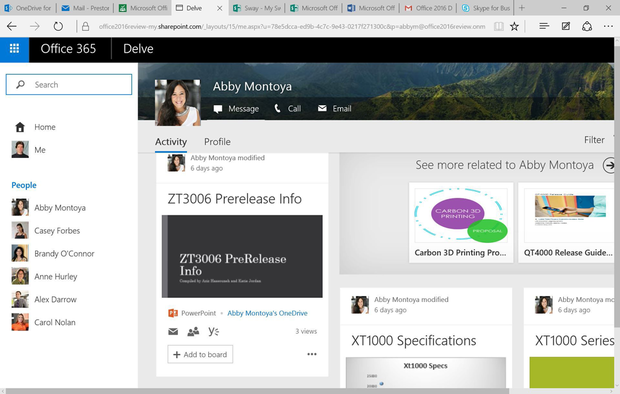Switch to the Sway browser tab
Viewport: 620px width, 394px height.
(x=257, y=8)
